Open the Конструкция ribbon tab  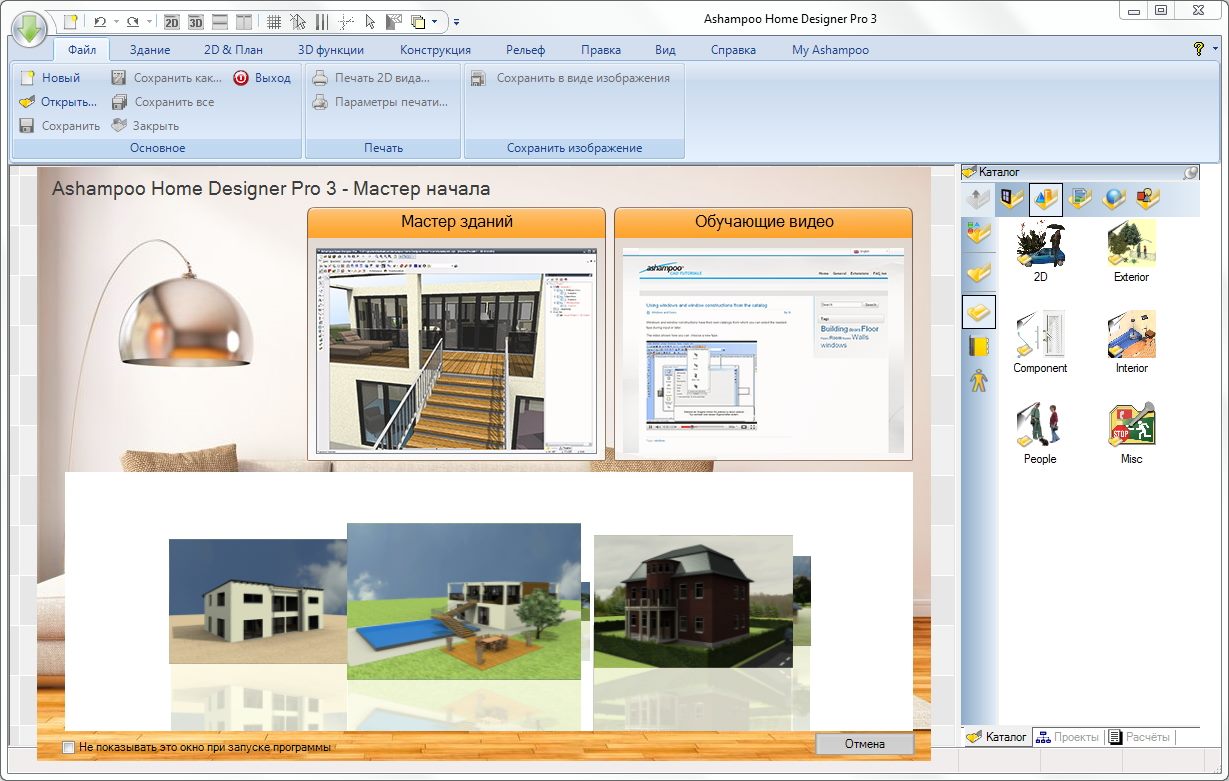(x=435, y=50)
